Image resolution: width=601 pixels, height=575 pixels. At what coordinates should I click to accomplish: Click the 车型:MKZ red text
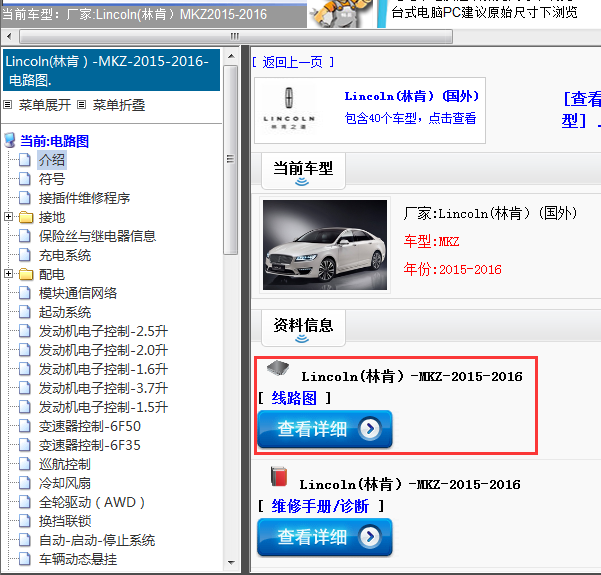[431, 242]
